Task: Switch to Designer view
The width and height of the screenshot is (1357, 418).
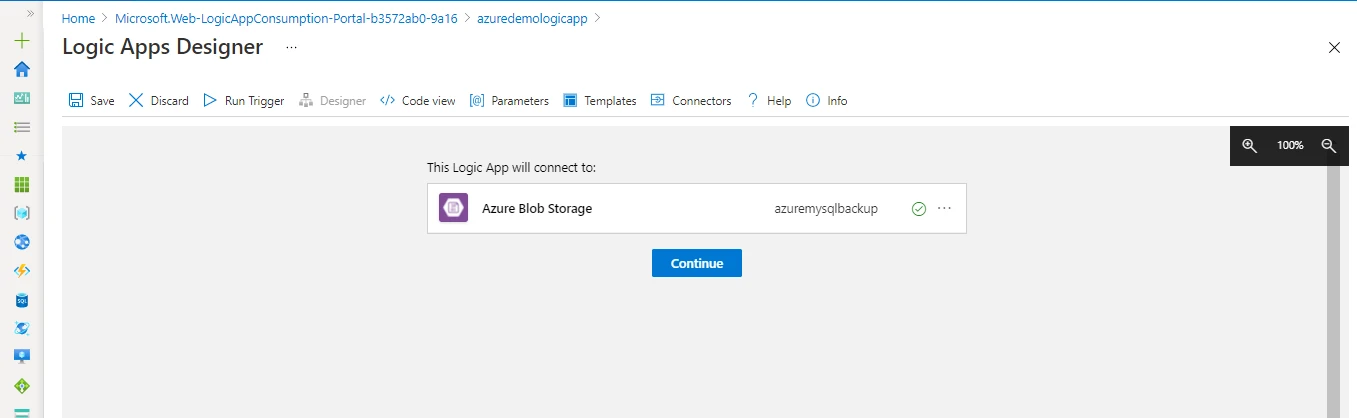Action: point(332,100)
